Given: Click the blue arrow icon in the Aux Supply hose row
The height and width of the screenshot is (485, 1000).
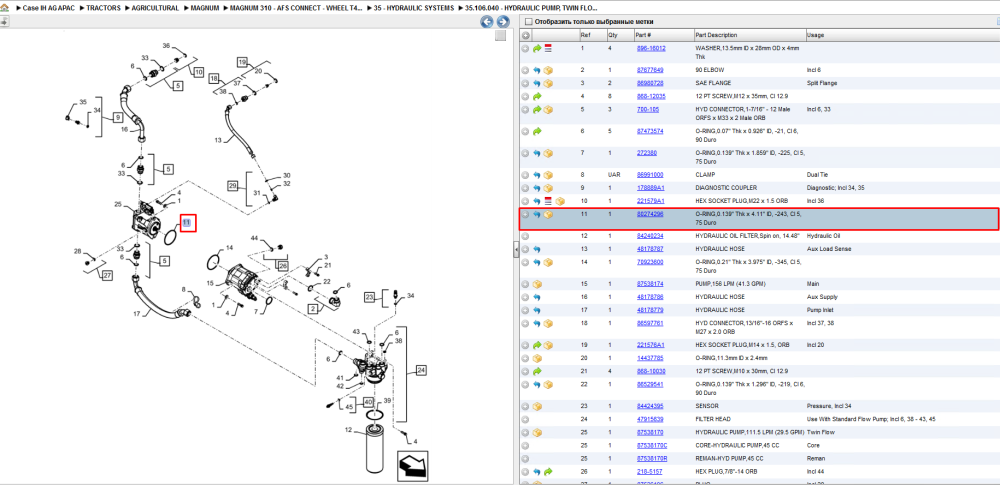Looking at the screenshot, I should [x=536, y=297].
